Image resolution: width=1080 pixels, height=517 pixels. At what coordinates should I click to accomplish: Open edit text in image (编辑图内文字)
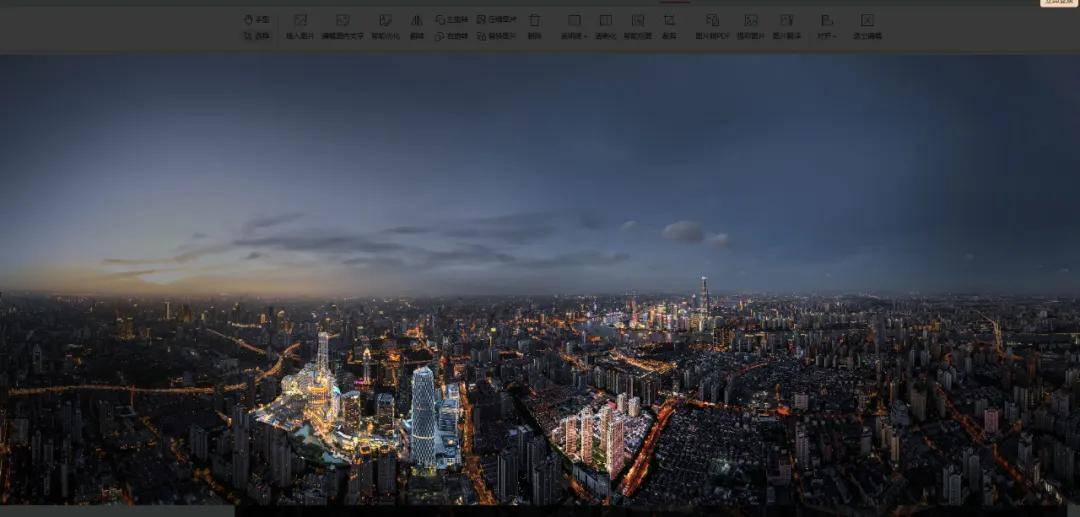[342, 26]
